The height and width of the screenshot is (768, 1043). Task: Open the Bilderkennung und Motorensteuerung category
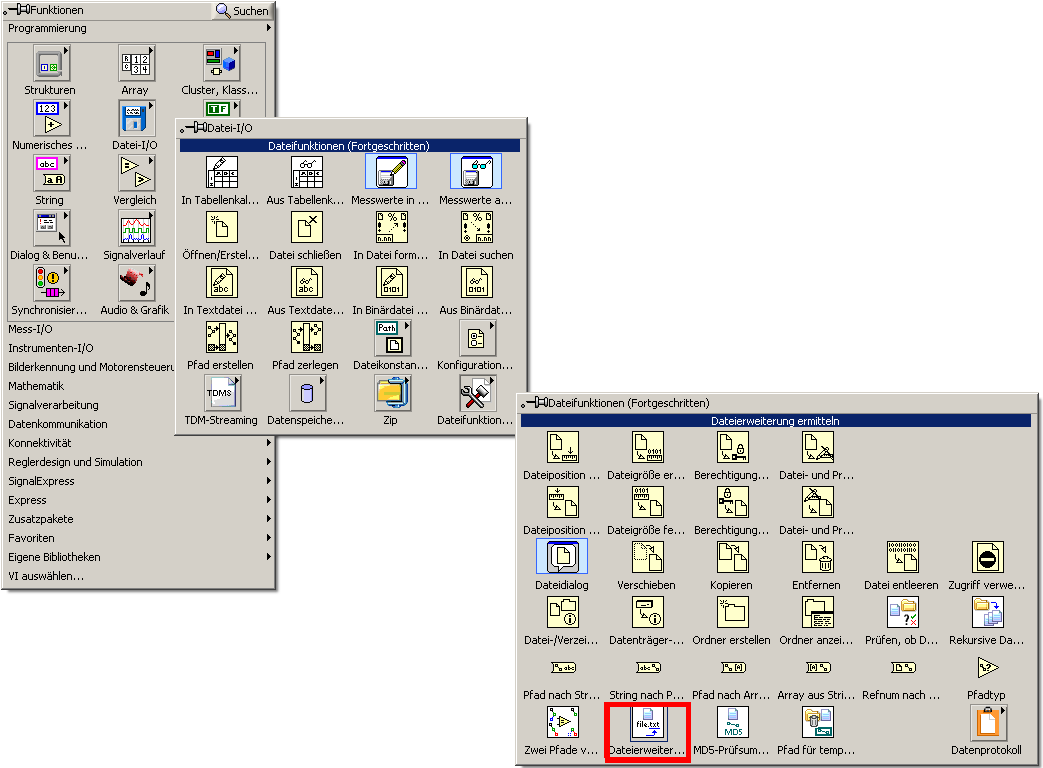point(90,366)
